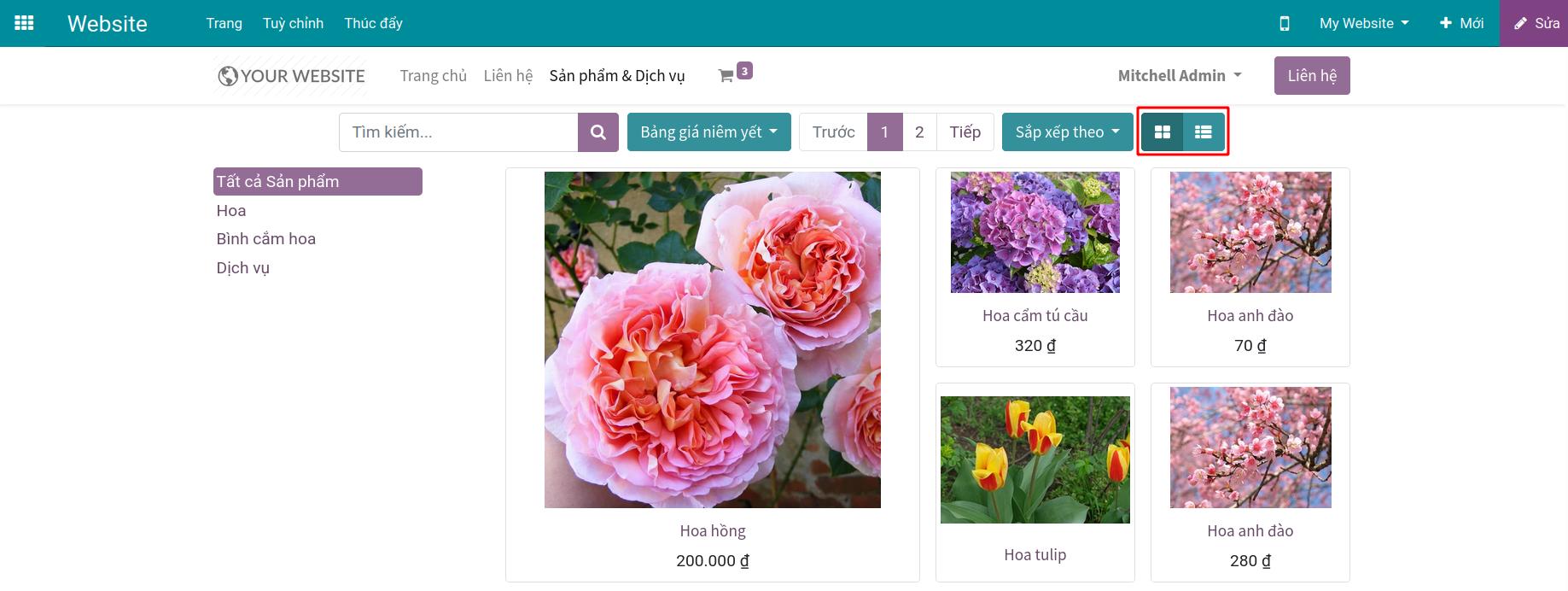The width and height of the screenshot is (1568, 591).
Task: Expand the Bảng giá niêm yết dropdown
Action: (x=708, y=132)
